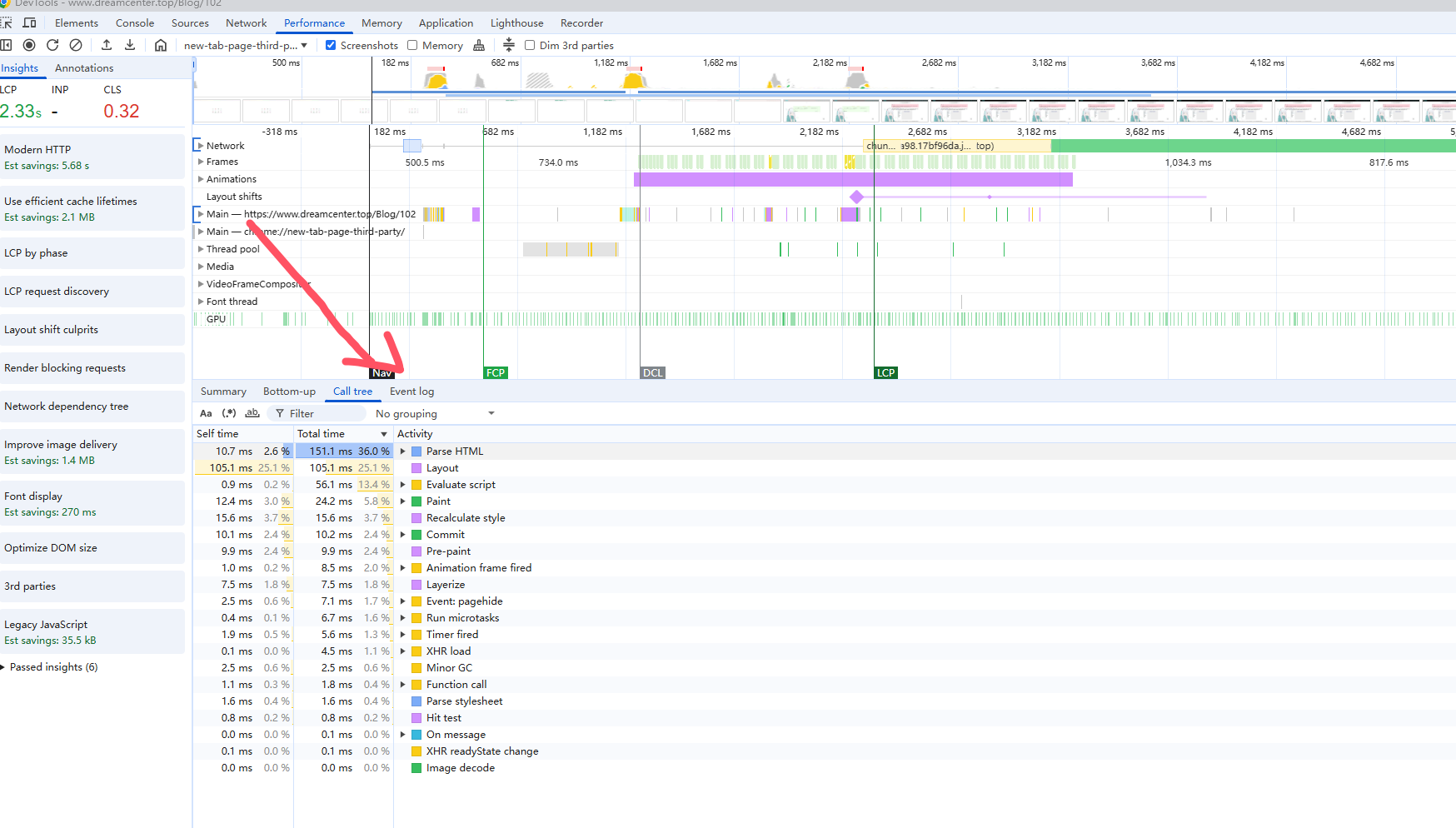The image size is (1456, 828).
Task: Enable the Memory checkbox in toolbar
Action: click(412, 45)
